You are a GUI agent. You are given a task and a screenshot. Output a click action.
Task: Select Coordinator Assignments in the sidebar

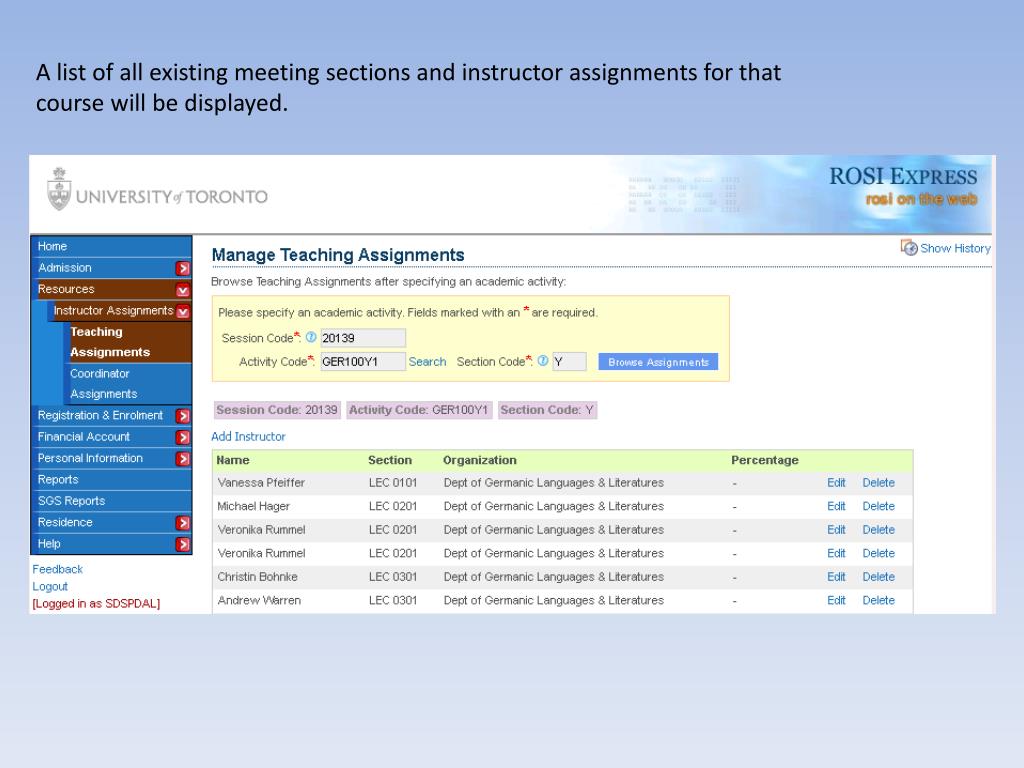[x=100, y=384]
